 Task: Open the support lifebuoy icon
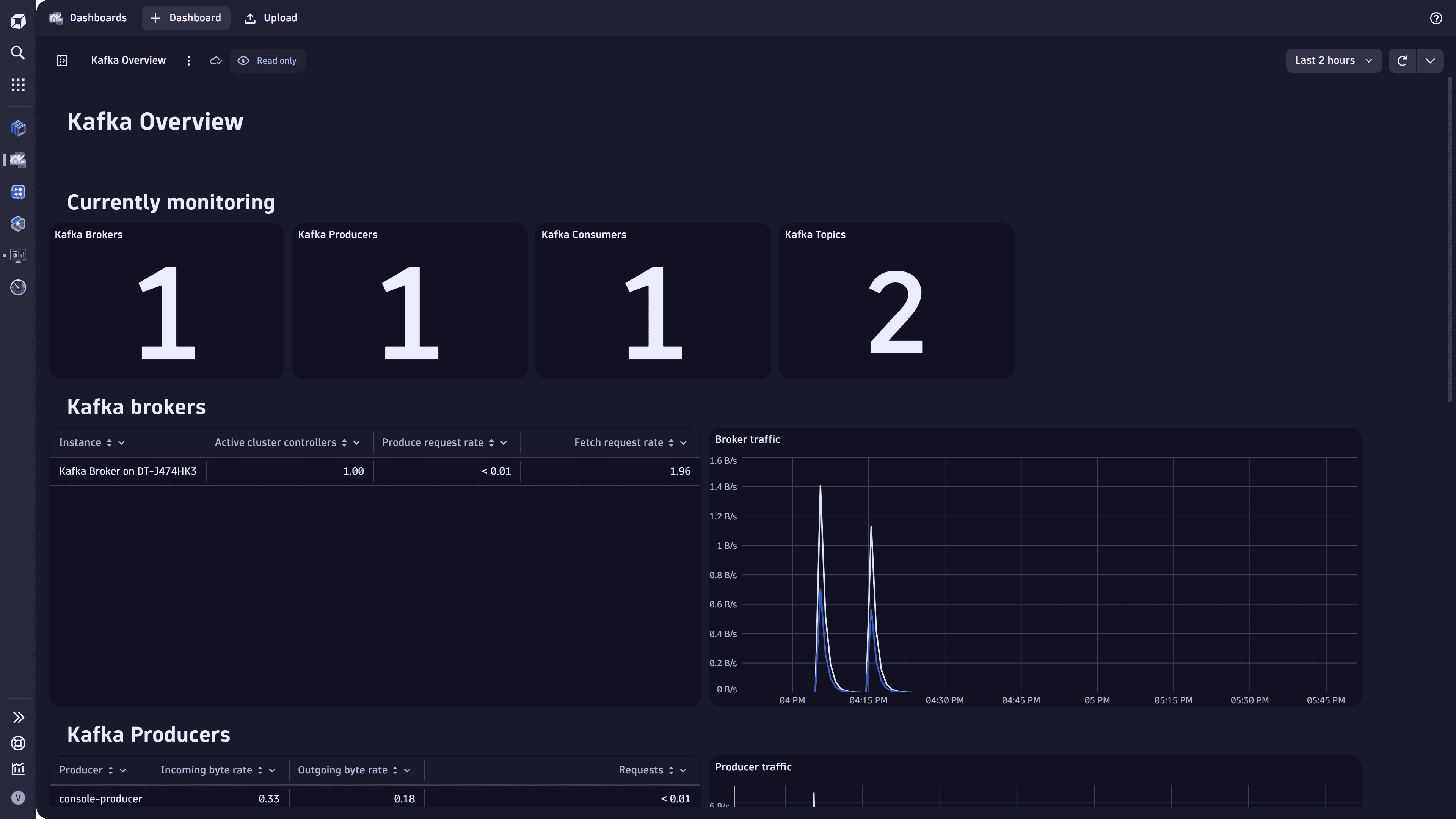point(18,743)
